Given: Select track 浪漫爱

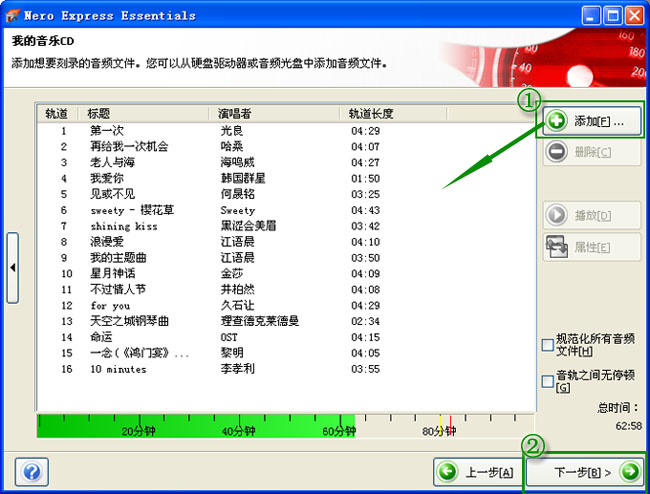Looking at the screenshot, I should 107,242.
